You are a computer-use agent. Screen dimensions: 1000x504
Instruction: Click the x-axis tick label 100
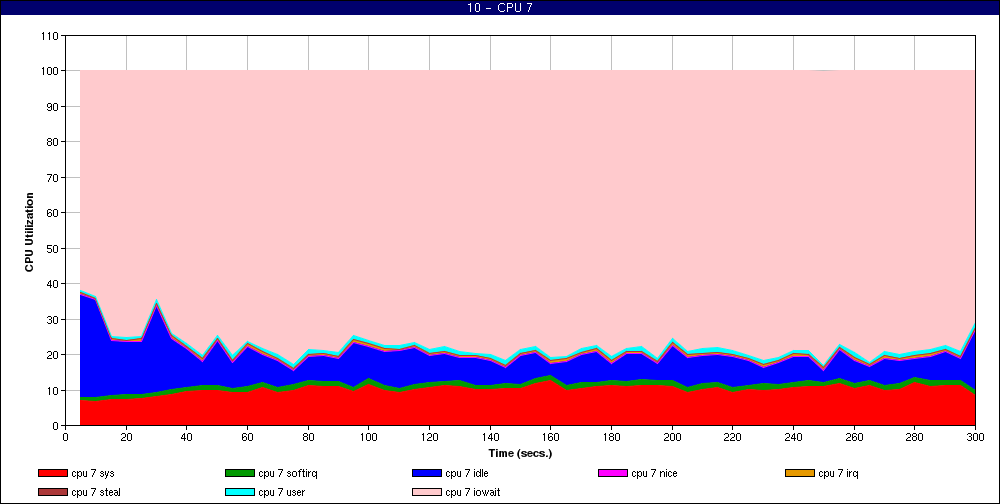[369, 437]
